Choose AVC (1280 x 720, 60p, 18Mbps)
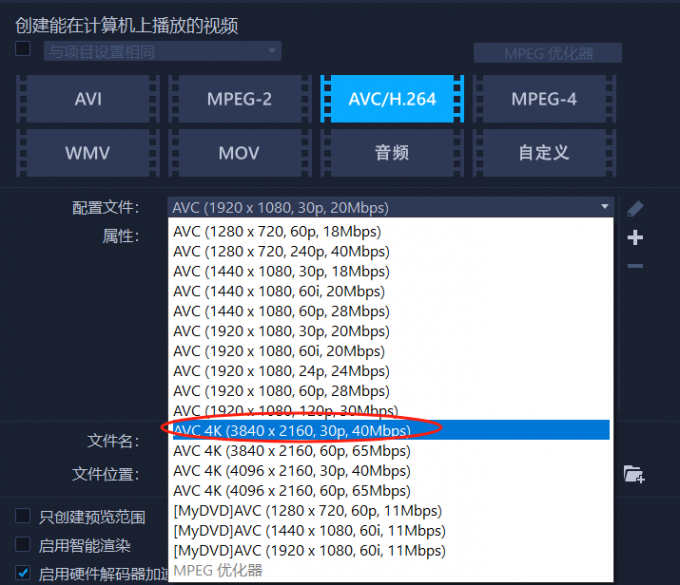This screenshot has width=680, height=585. (x=391, y=232)
